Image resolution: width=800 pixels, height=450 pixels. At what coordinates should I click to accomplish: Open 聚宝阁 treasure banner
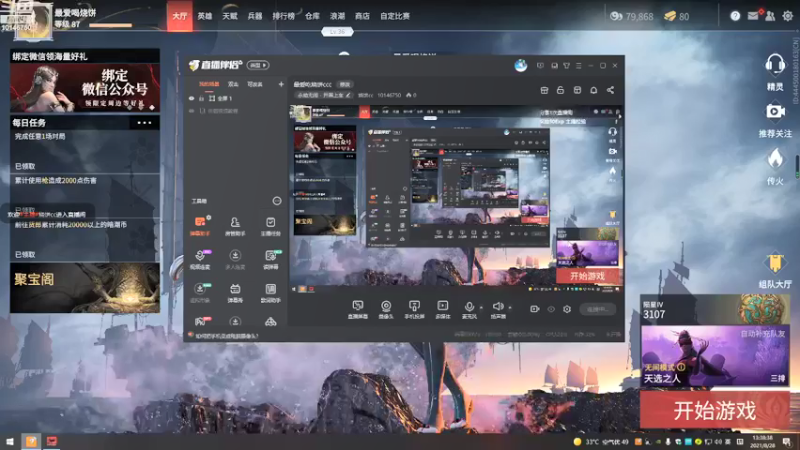(x=85, y=287)
